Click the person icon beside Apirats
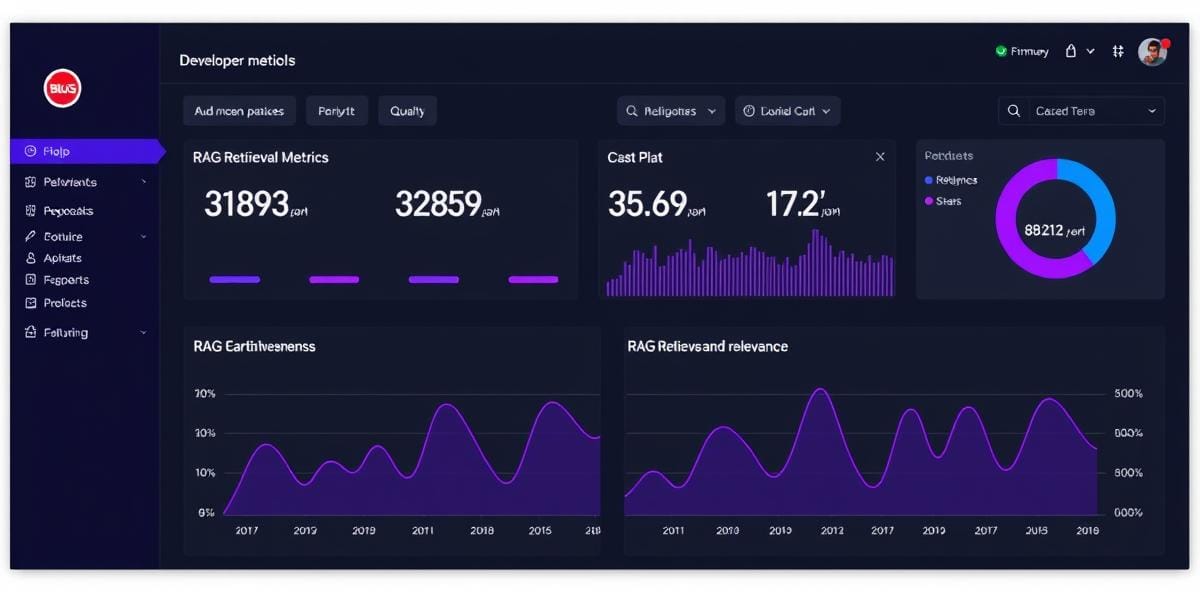The width and height of the screenshot is (1200, 592). 30,258
